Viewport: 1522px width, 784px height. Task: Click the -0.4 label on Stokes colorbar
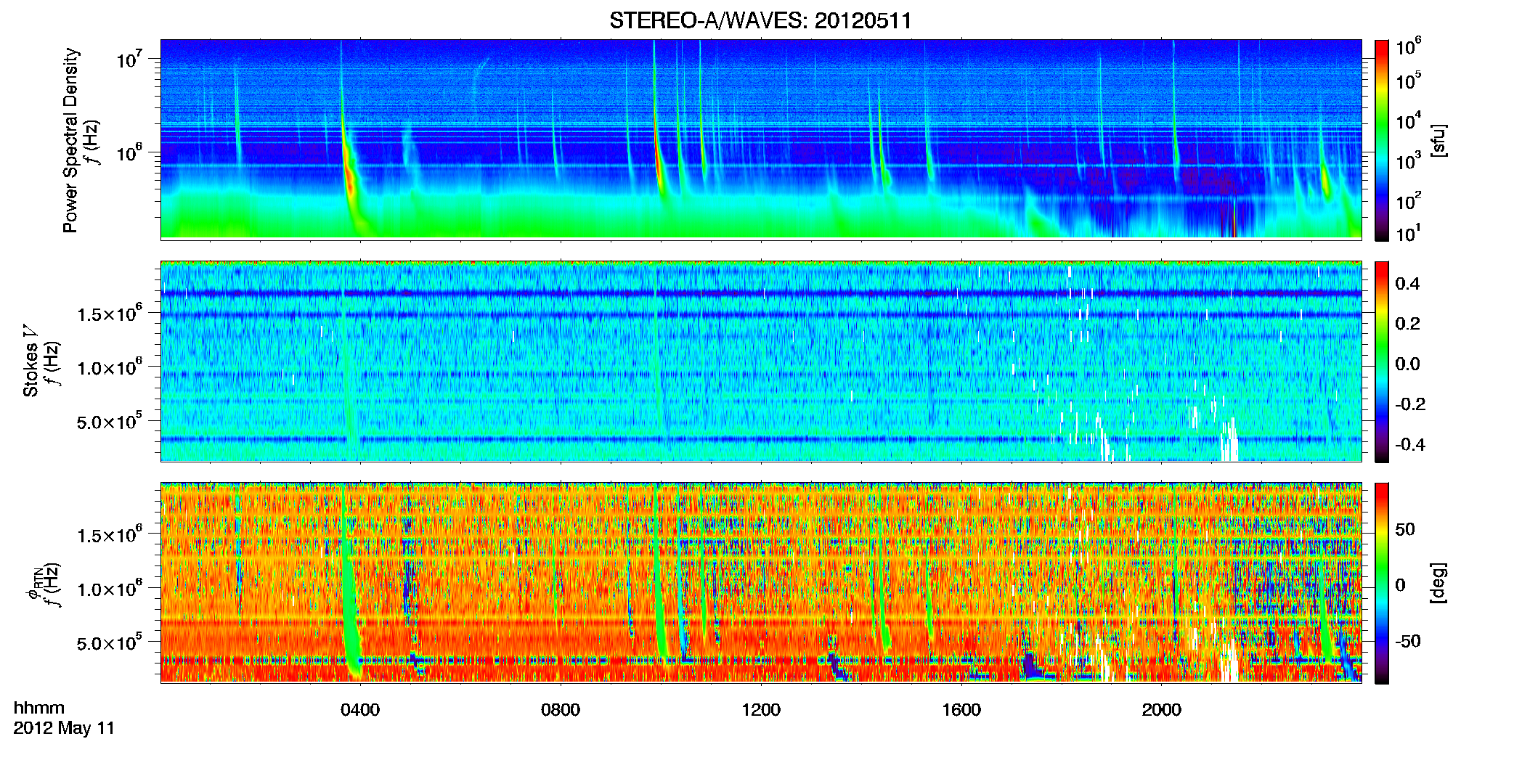(1410, 444)
